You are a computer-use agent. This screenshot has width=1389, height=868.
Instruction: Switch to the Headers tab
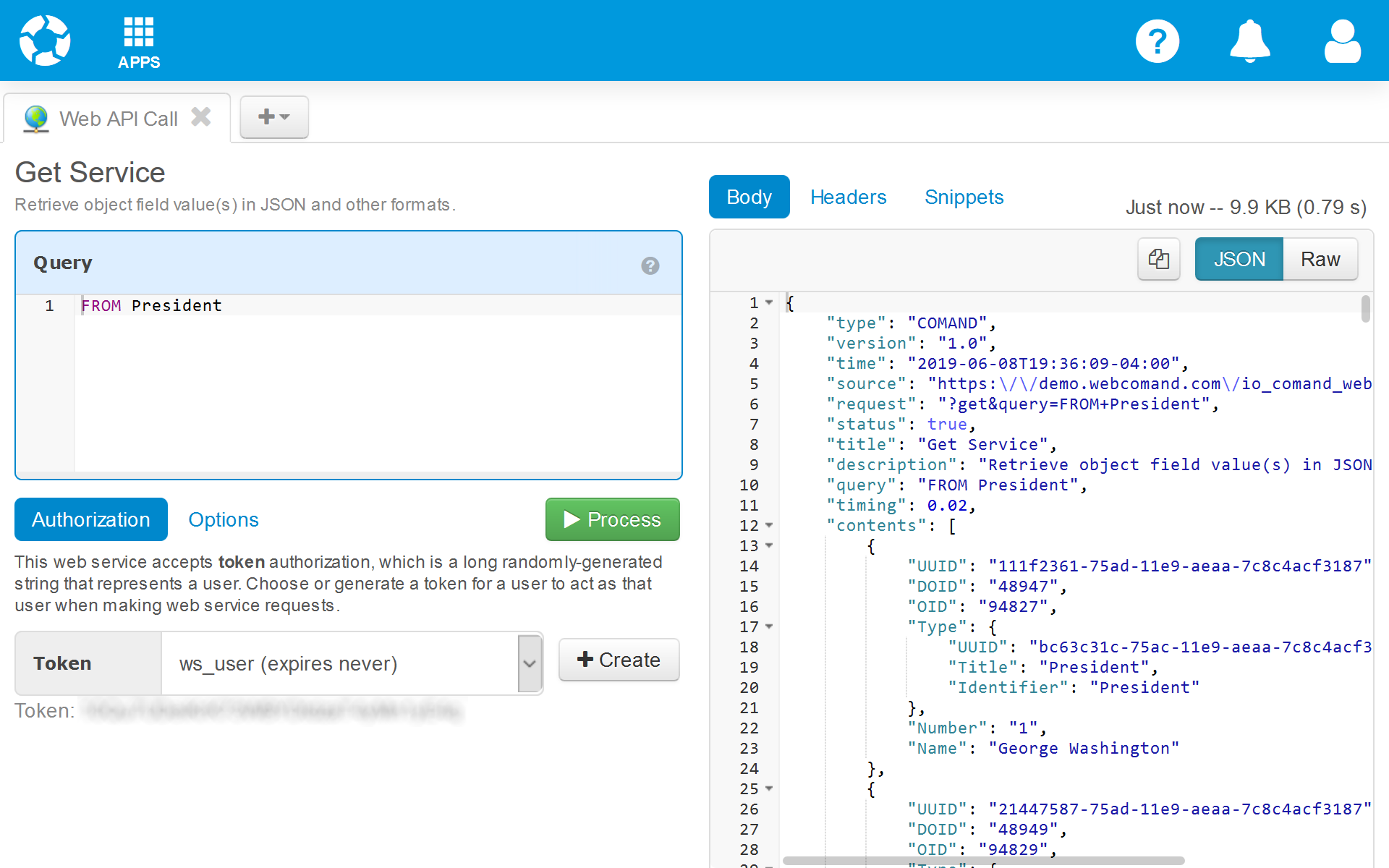848,197
